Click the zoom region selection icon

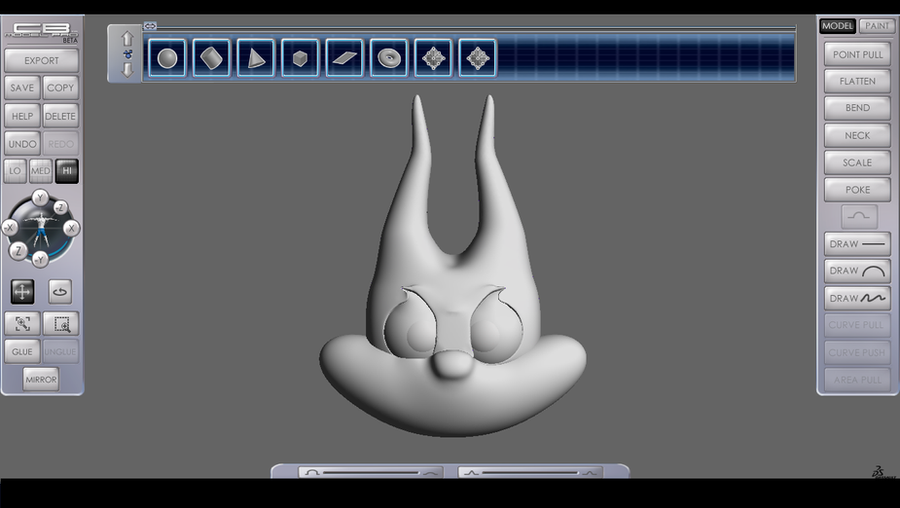(x=61, y=324)
